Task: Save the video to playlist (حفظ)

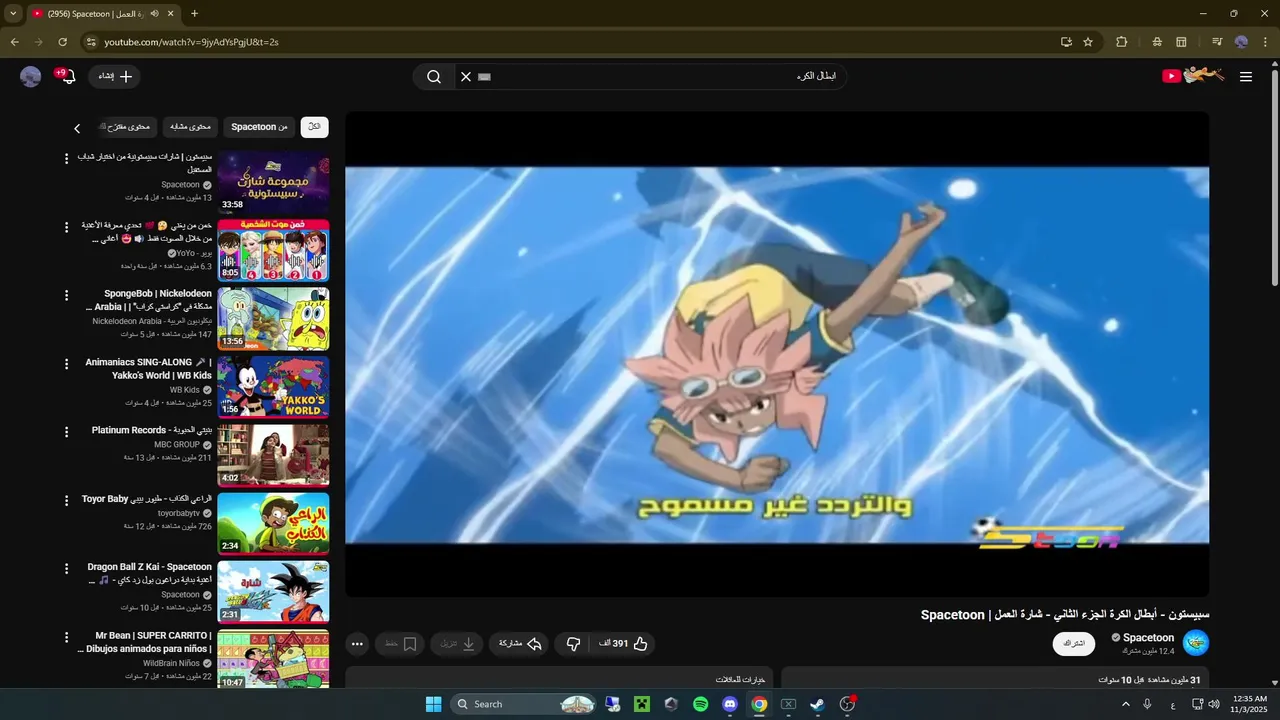Action: (x=400, y=643)
